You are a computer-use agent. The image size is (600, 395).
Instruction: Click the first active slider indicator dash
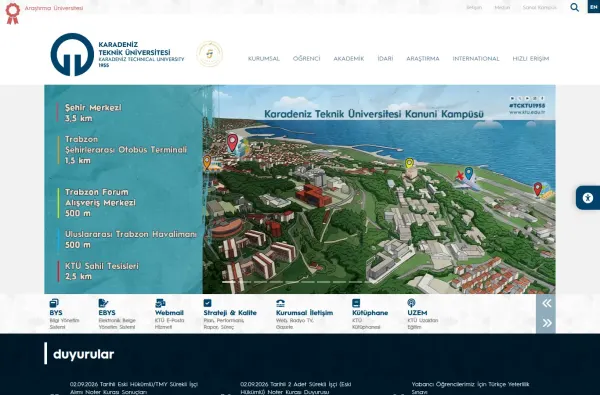click(x=229, y=282)
